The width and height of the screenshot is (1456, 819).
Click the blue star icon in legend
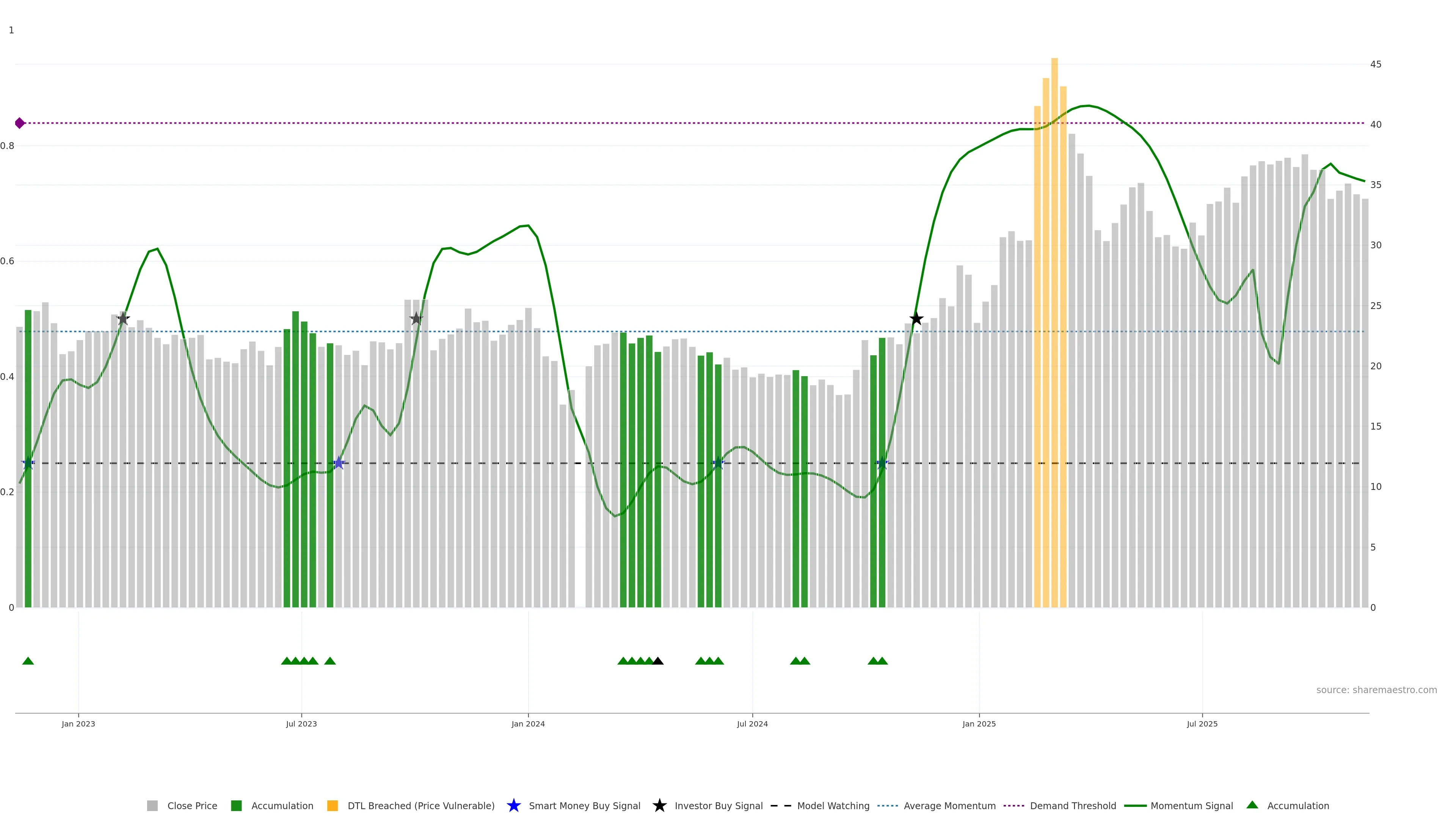click(513, 805)
